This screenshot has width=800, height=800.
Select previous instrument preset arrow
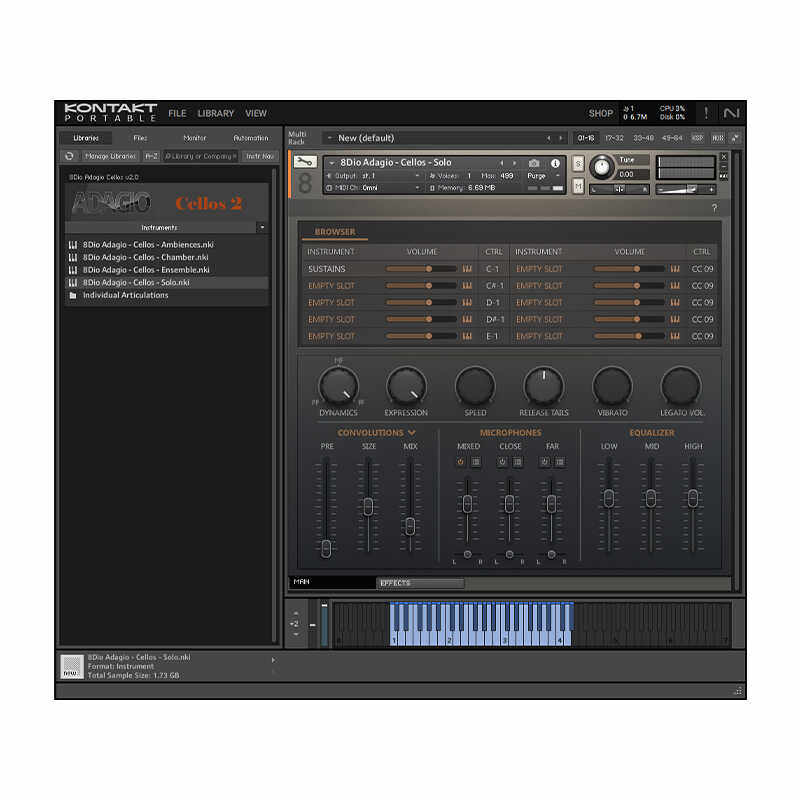[502, 163]
